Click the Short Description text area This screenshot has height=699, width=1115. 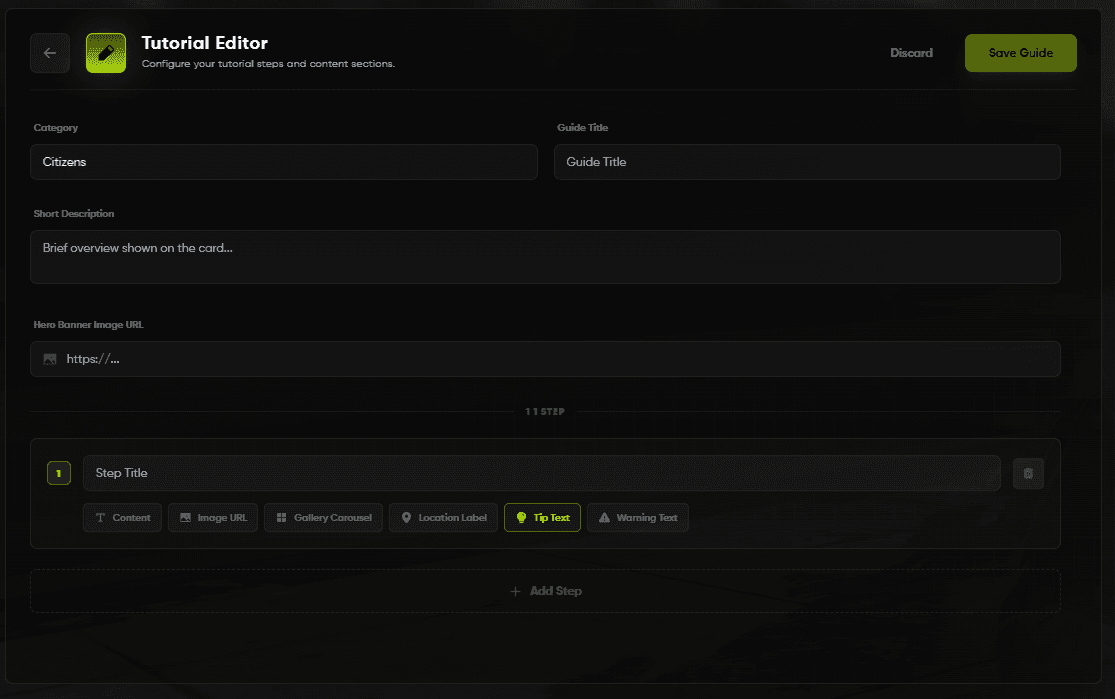pyautogui.click(x=545, y=257)
